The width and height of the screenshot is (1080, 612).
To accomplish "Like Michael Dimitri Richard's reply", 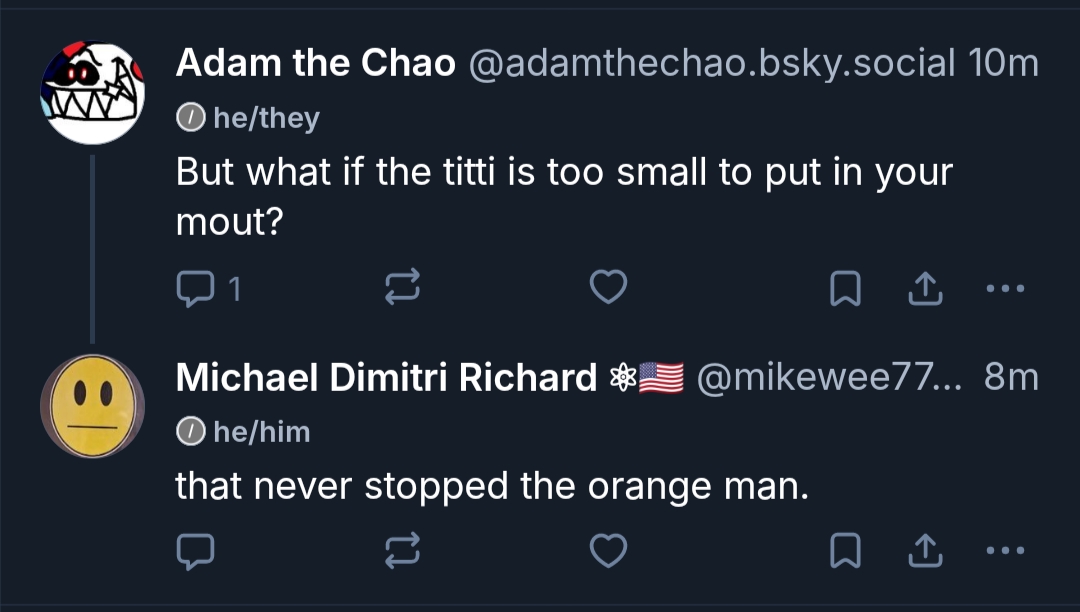I will pyautogui.click(x=608, y=550).
